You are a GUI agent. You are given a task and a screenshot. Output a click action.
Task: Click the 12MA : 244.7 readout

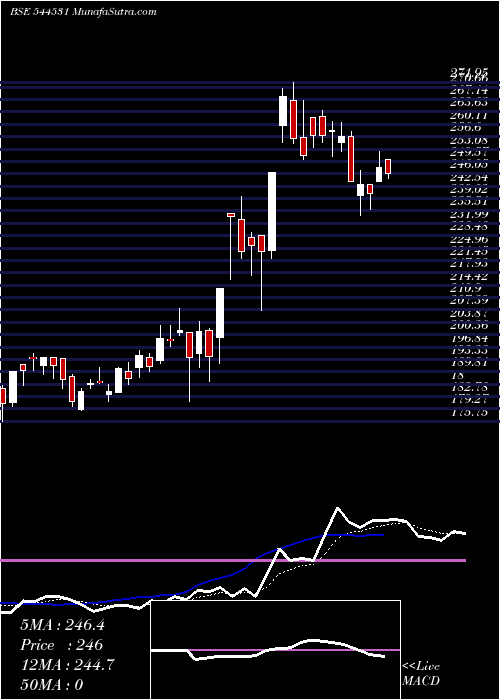click(67, 665)
